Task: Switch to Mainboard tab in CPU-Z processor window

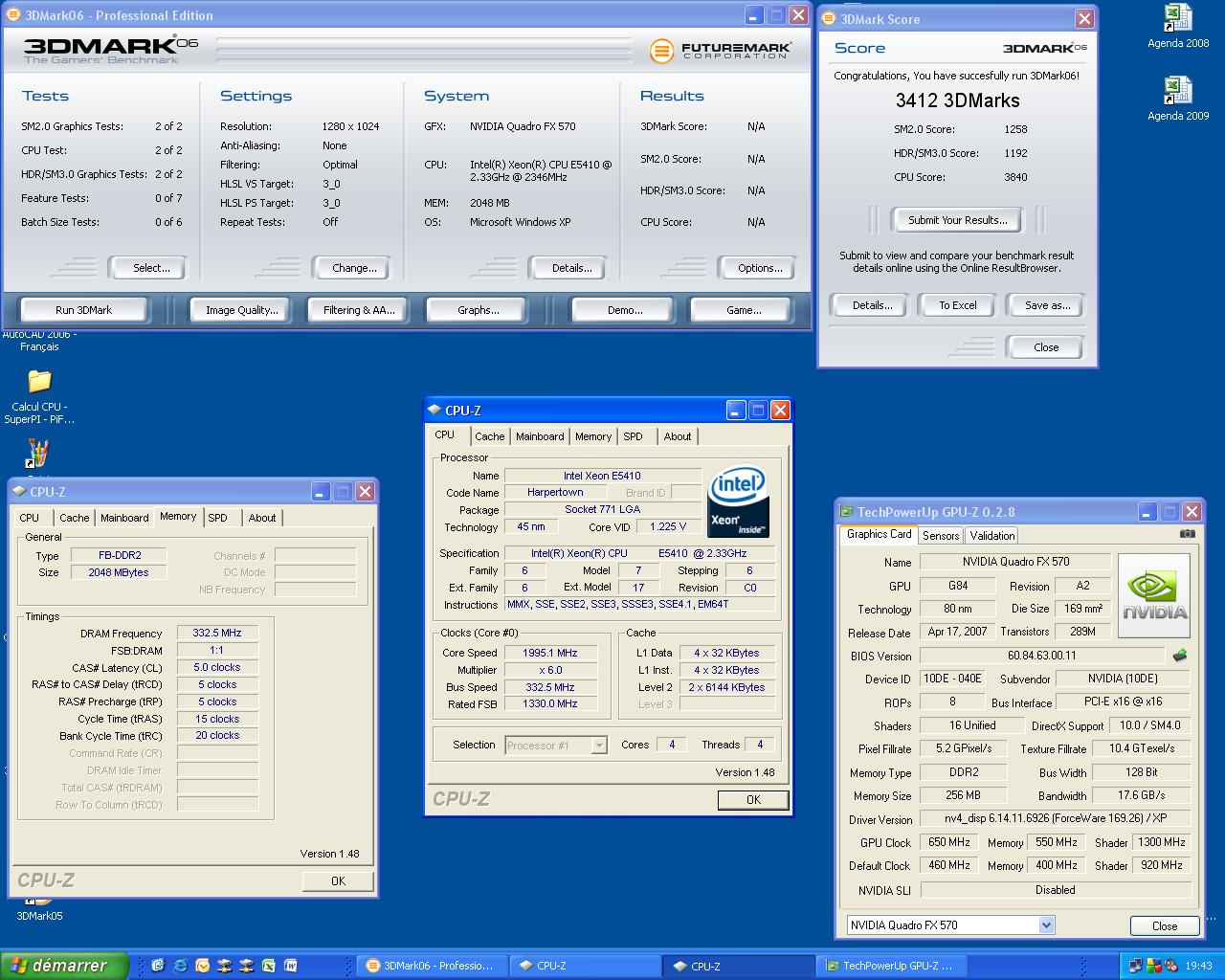Action: coord(540,436)
